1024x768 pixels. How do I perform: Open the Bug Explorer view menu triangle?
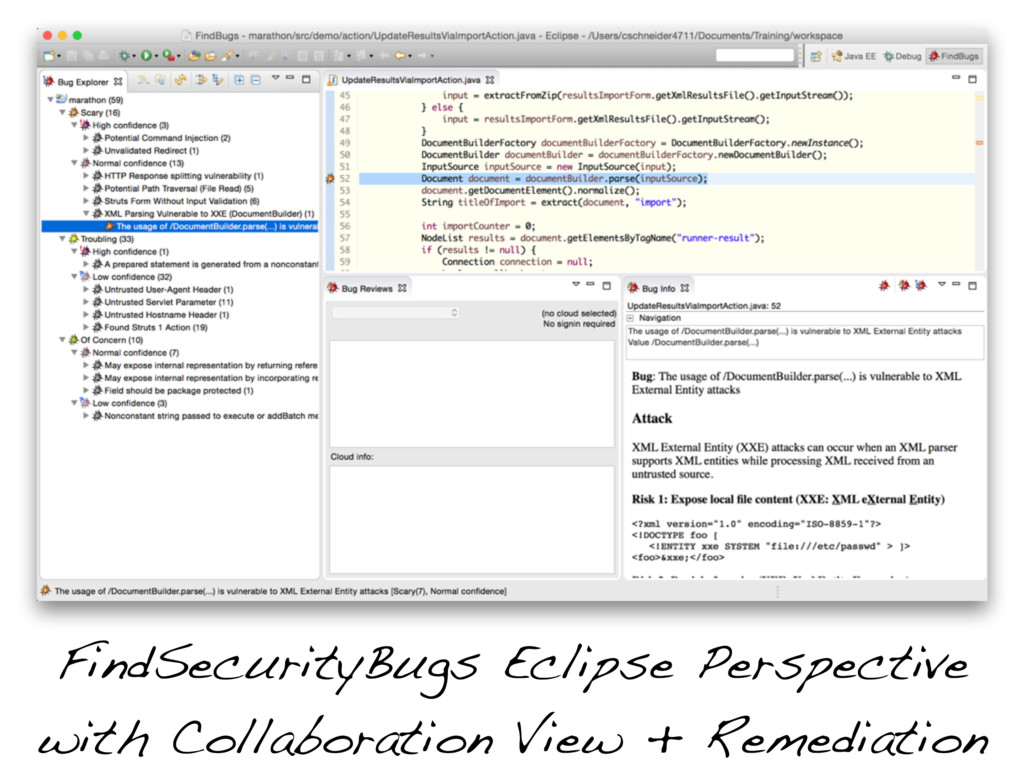276,78
